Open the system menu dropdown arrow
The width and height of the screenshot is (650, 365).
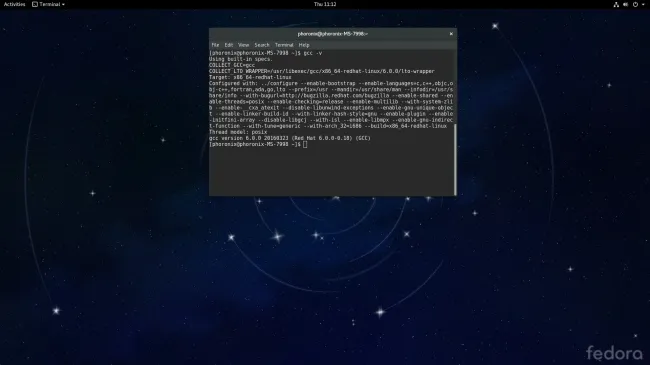643,5
